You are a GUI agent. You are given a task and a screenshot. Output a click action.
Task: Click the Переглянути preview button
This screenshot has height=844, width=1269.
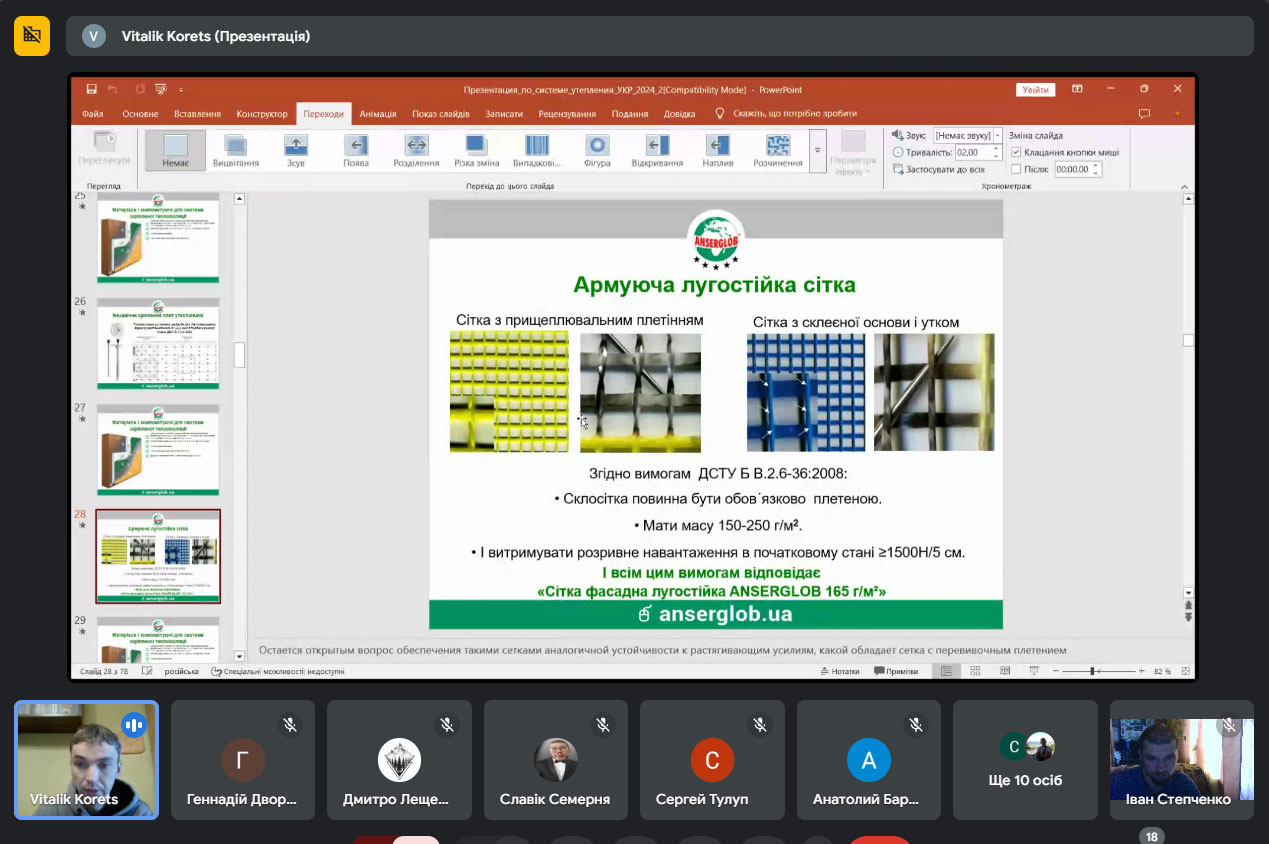click(x=104, y=148)
